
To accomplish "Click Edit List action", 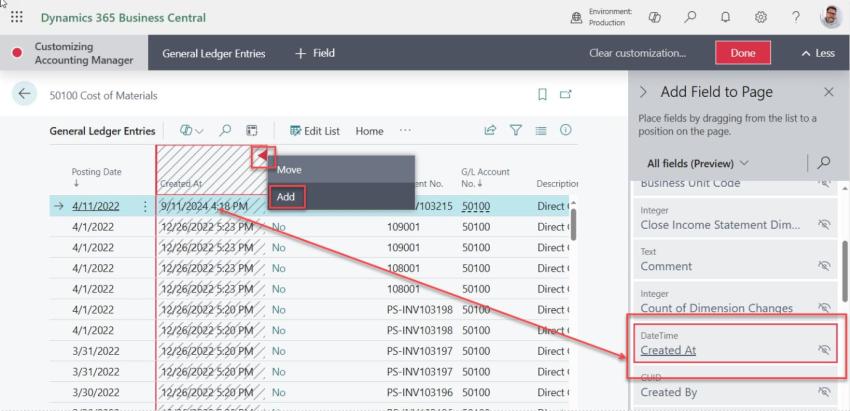I will [x=314, y=131].
